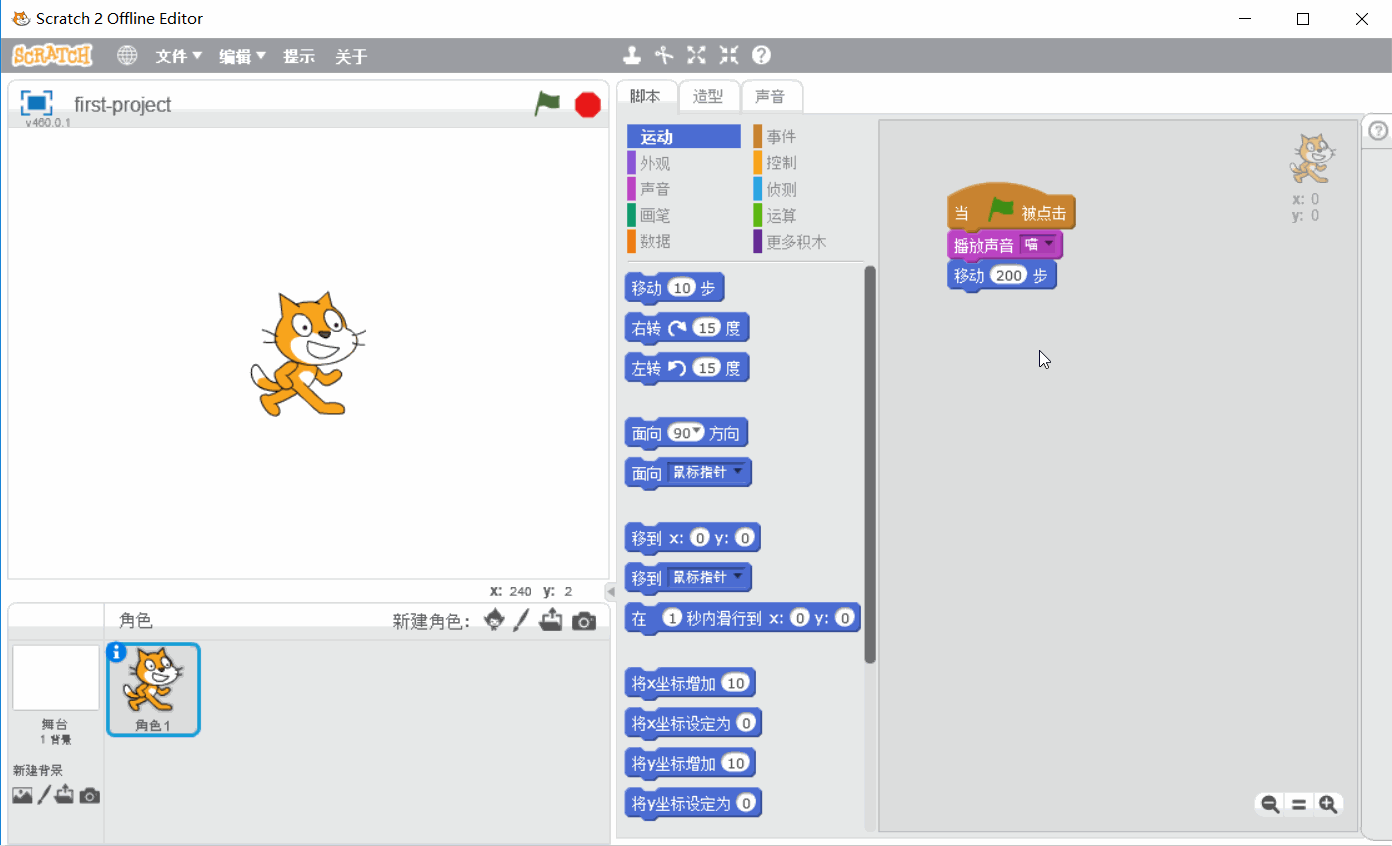Image resolution: width=1392 pixels, height=846 pixels.
Task: Select the Duplicate stamp tool
Action: point(632,55)
